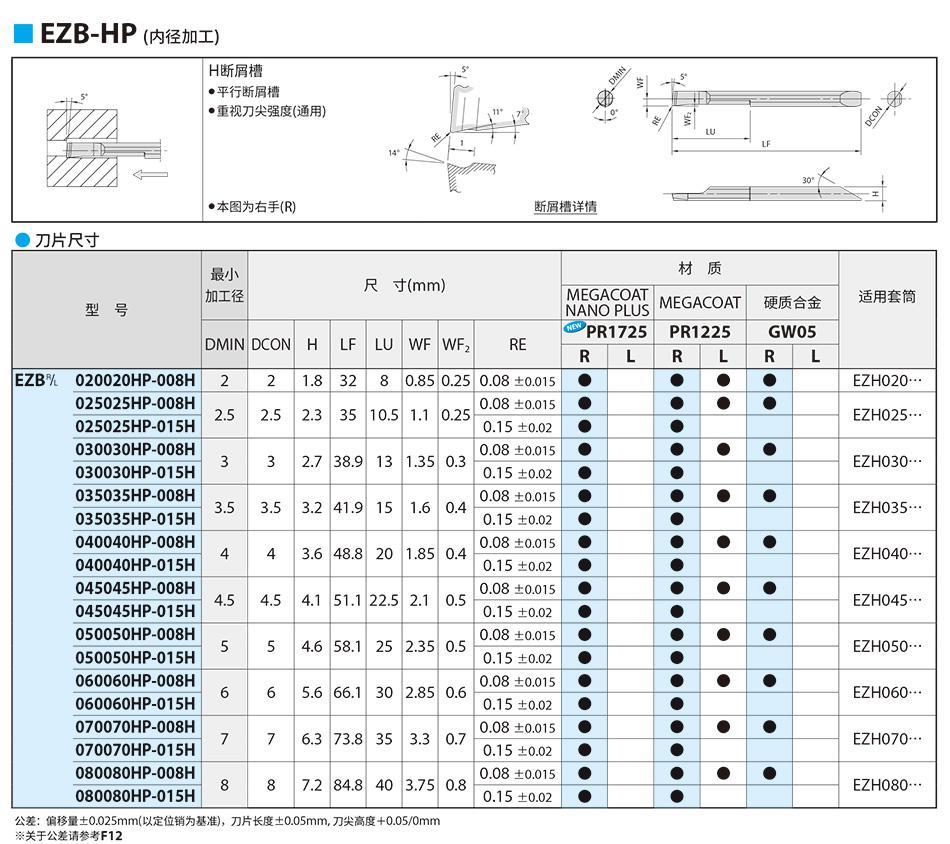The width and height of the screenshot is (950, 844).
Task: Click the 断屑槽详情 caption
Action: coord(565,207)
